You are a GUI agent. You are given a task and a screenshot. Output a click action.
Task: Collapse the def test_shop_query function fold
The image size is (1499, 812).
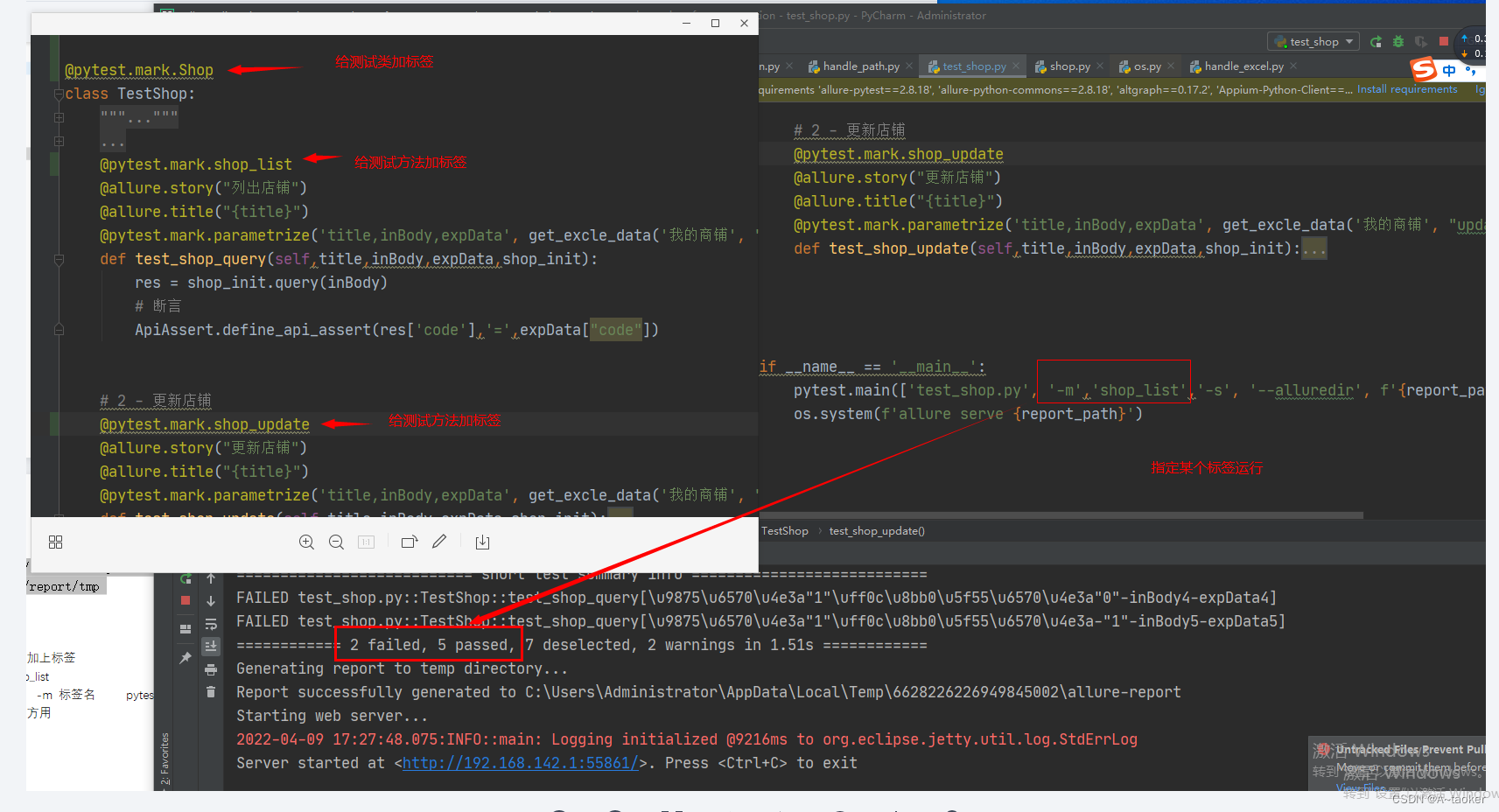tap(59, 260)
